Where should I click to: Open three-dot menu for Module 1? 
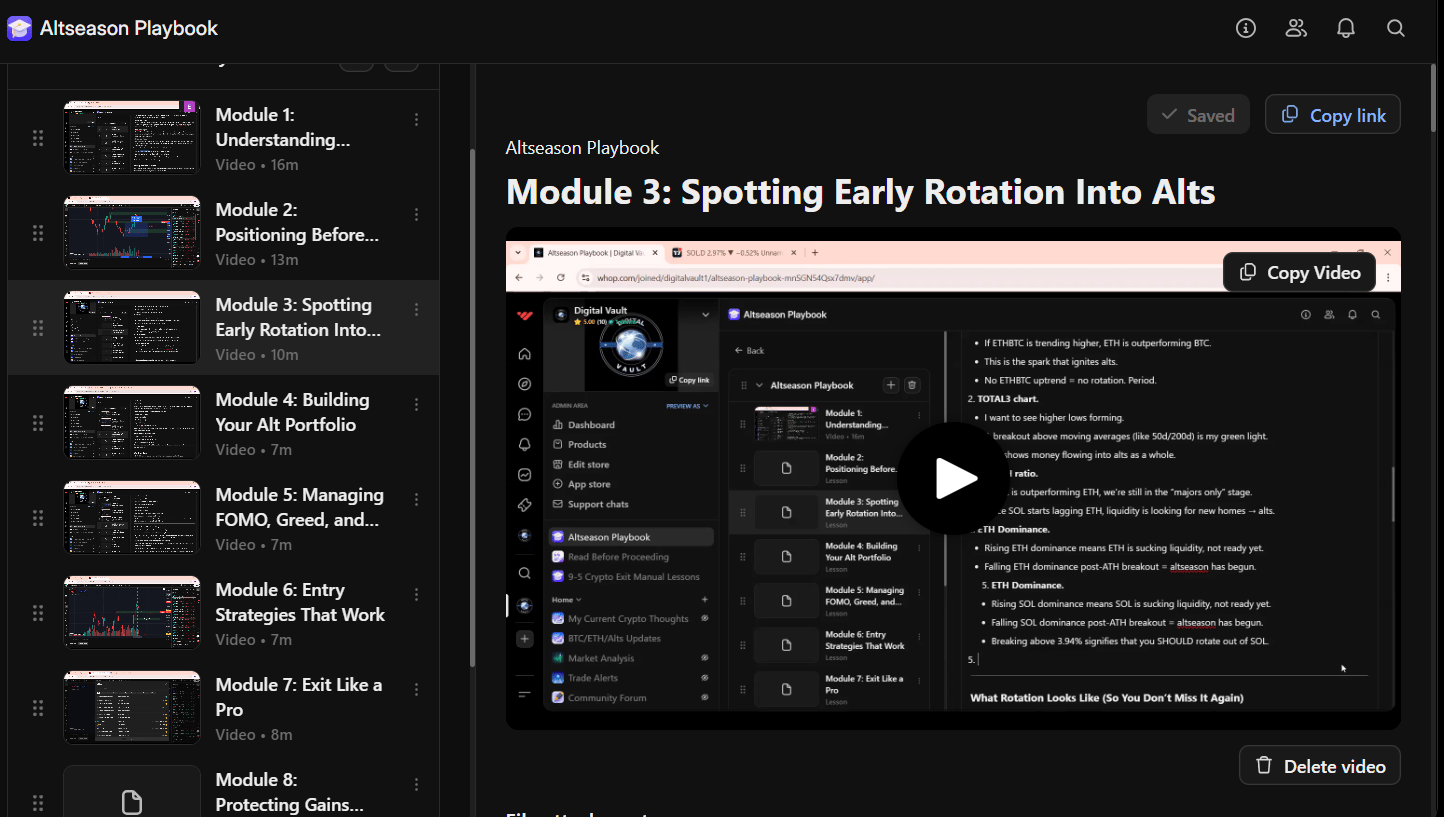point(417,119)
